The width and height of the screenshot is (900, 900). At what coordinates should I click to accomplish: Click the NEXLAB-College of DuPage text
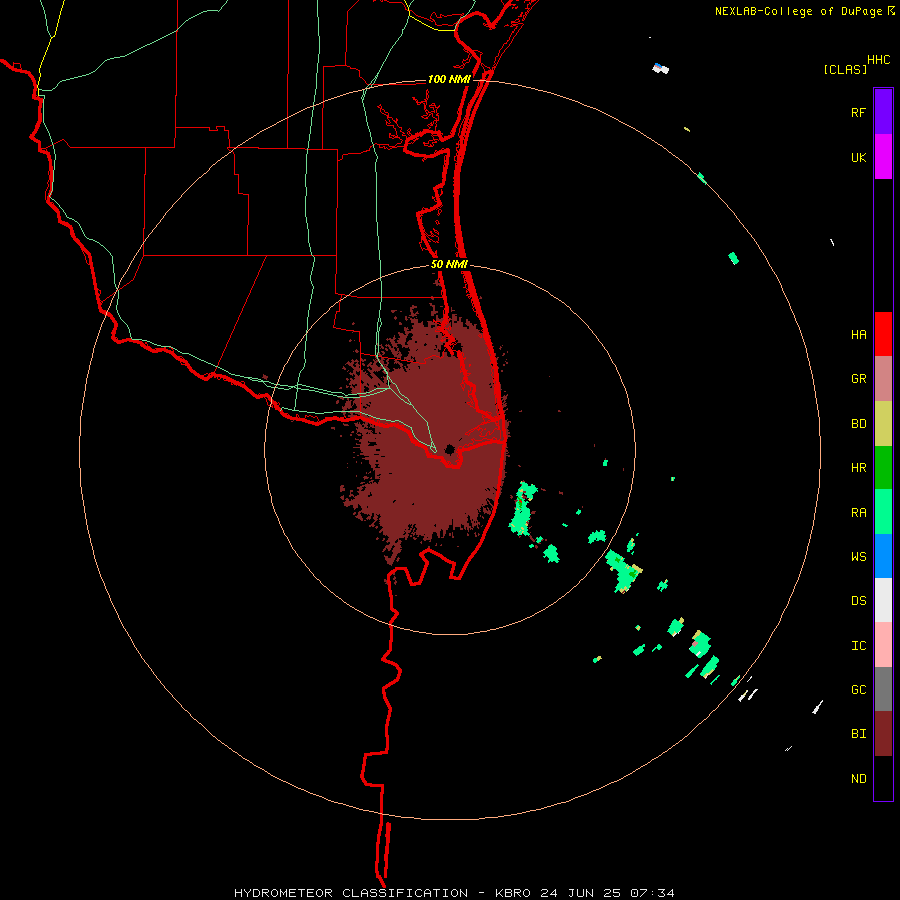click(799, 11)
